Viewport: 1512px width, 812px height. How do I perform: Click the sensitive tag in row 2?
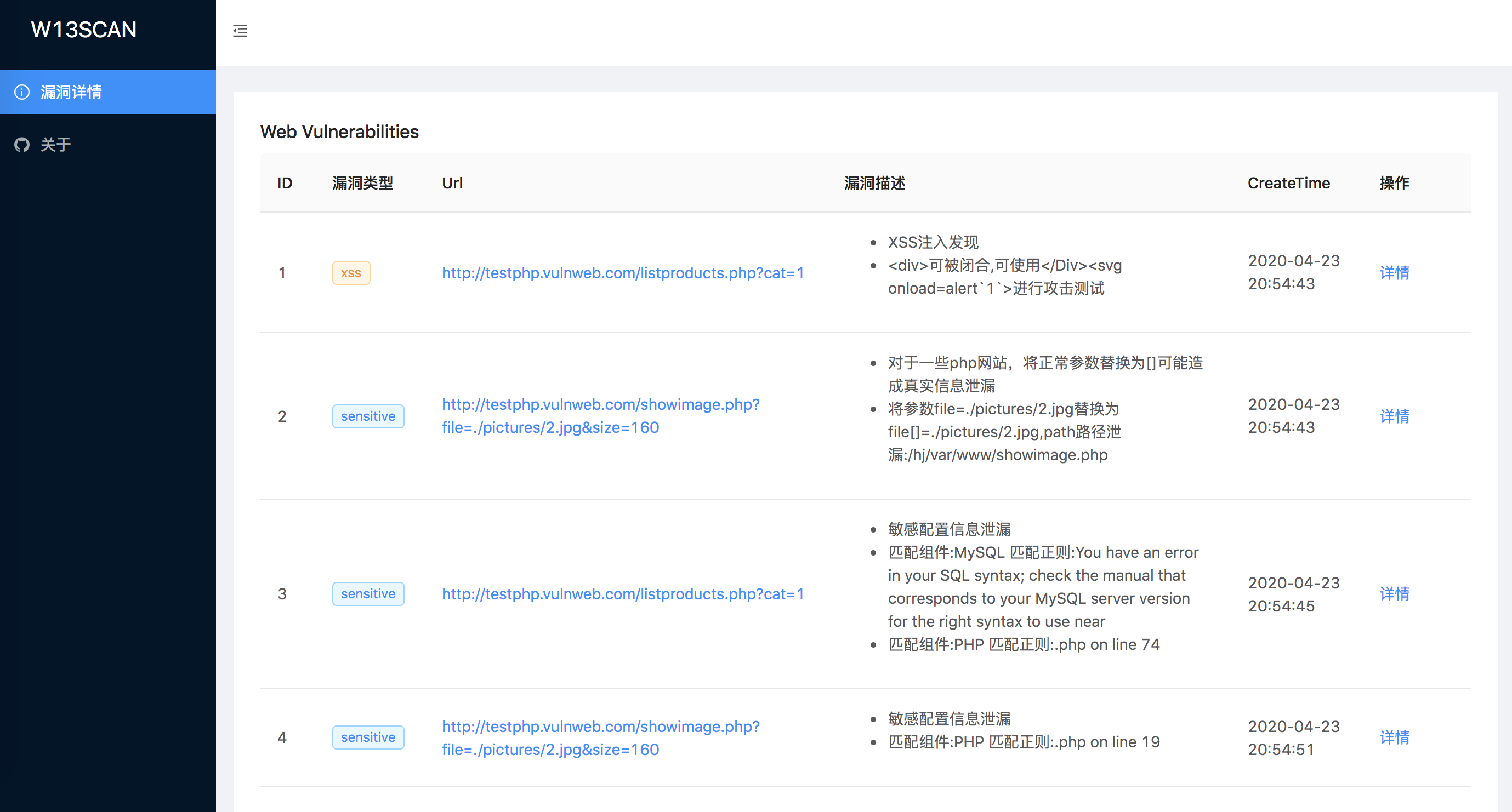(368, 416)
